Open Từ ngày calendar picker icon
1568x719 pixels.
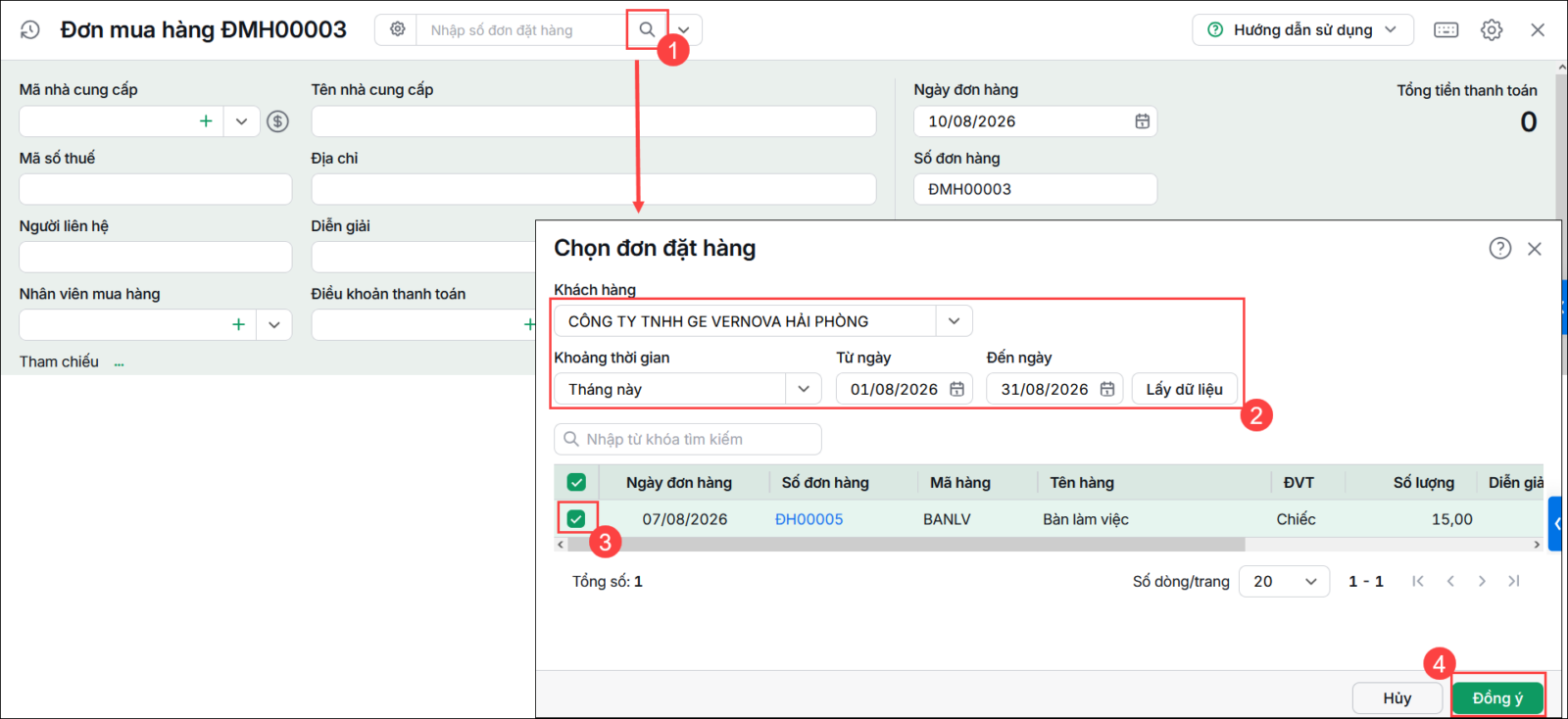click(956, 389)
